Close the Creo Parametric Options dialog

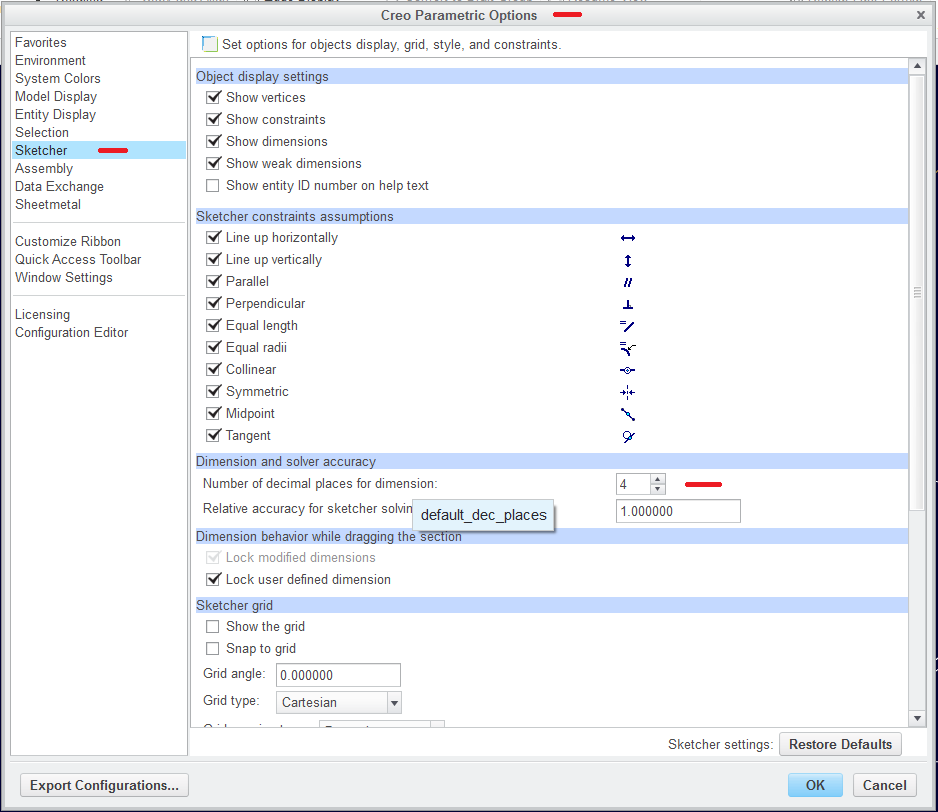coord(921,15)
